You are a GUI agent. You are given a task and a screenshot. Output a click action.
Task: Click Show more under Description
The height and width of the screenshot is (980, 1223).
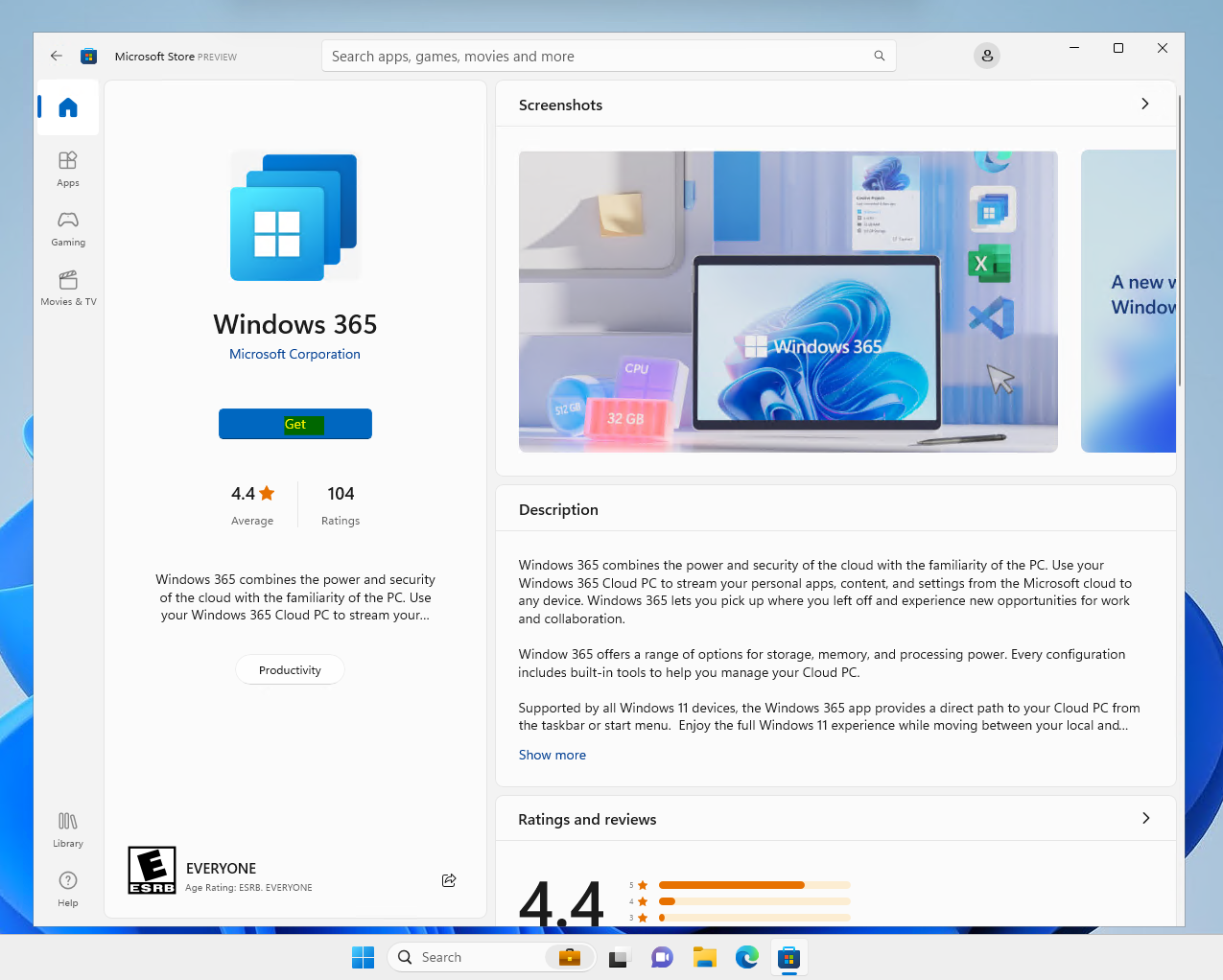coord(553,755)
